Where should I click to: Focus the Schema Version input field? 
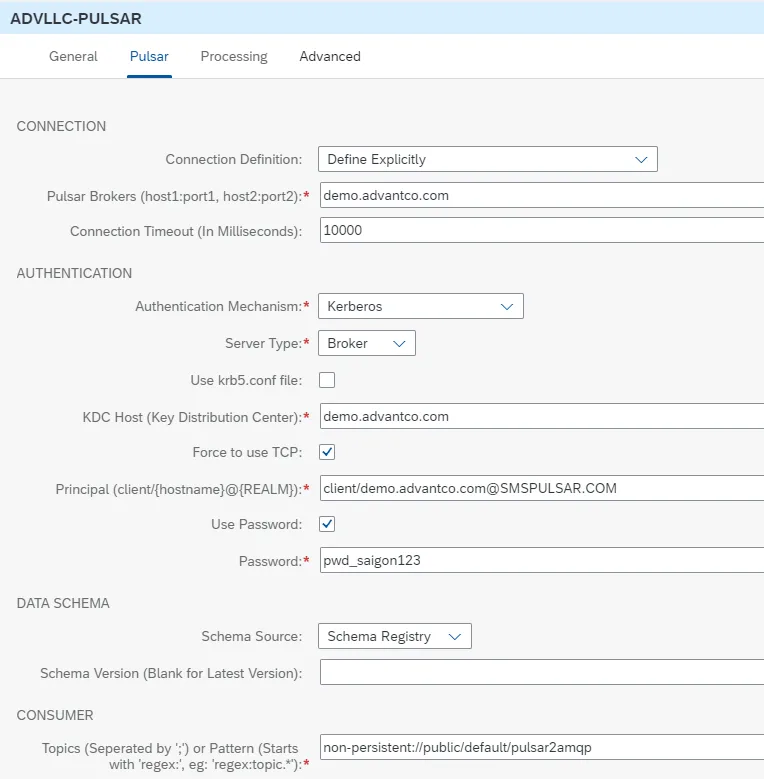(541, 673)
